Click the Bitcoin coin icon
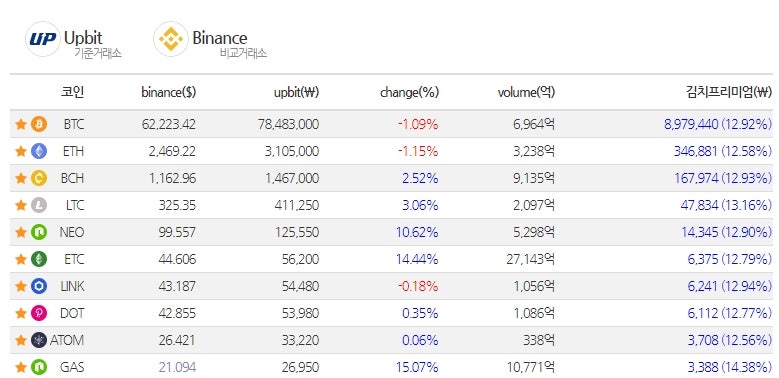The height and width of the screenshot is (378, 779). (x=39, y=124)
